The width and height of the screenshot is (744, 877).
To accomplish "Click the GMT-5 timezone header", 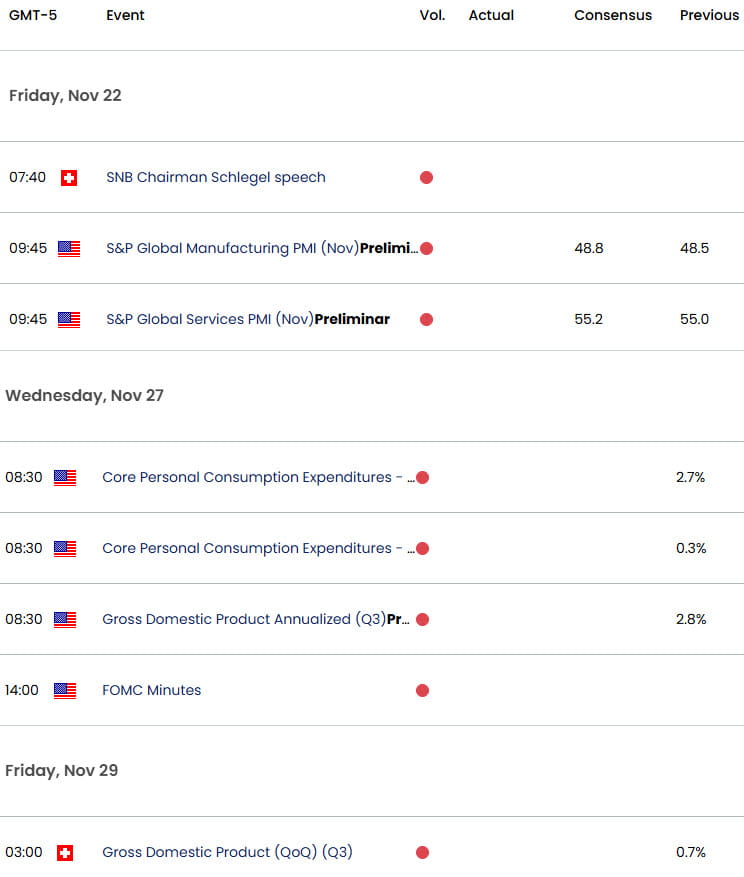I will click(x=33, y=15).
